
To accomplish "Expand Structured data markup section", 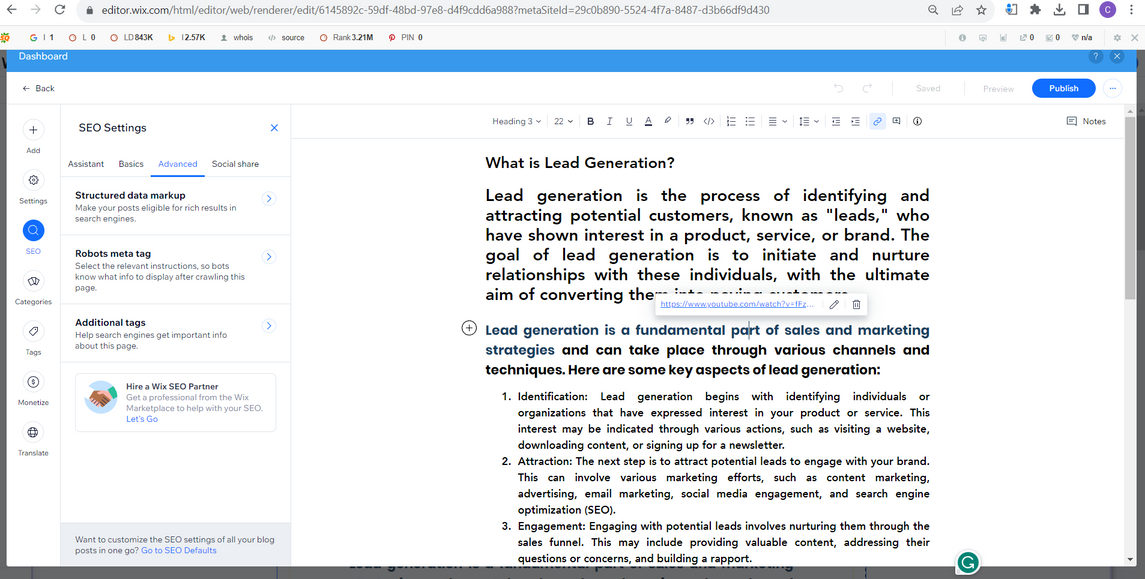I will tap(269, 199).
